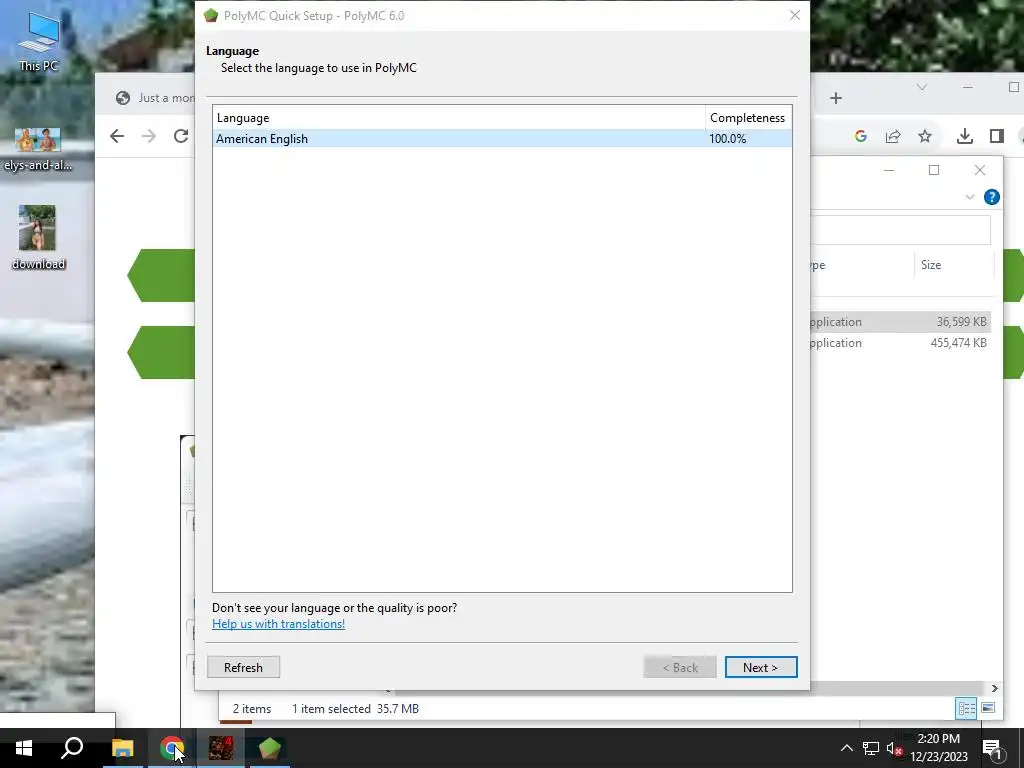Reload the Chrome page
This screenshot has width=1024, height=768.
tap(181, 136)
